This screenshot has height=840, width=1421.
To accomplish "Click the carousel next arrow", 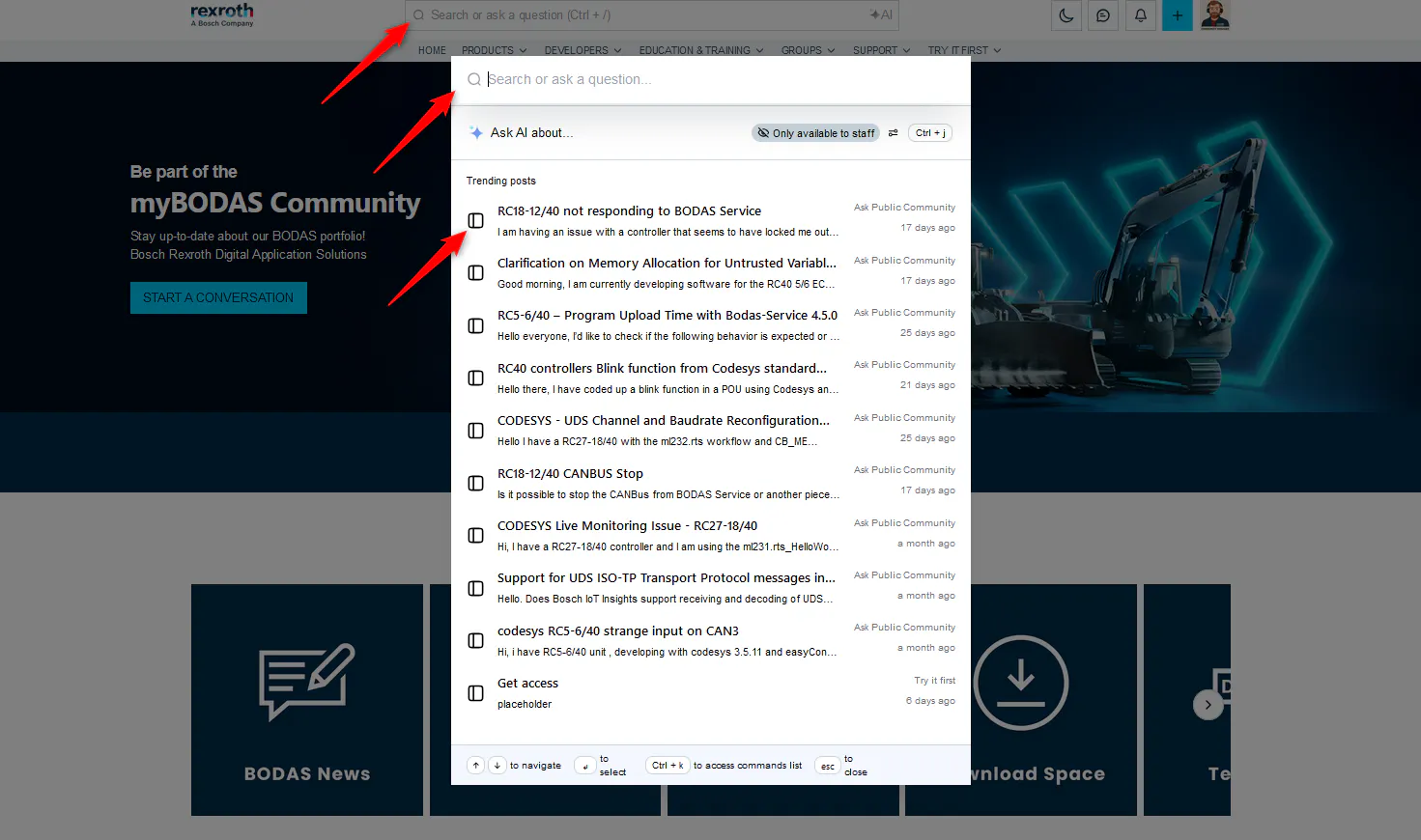I will pyautogui.click(x=1208, y=705).
